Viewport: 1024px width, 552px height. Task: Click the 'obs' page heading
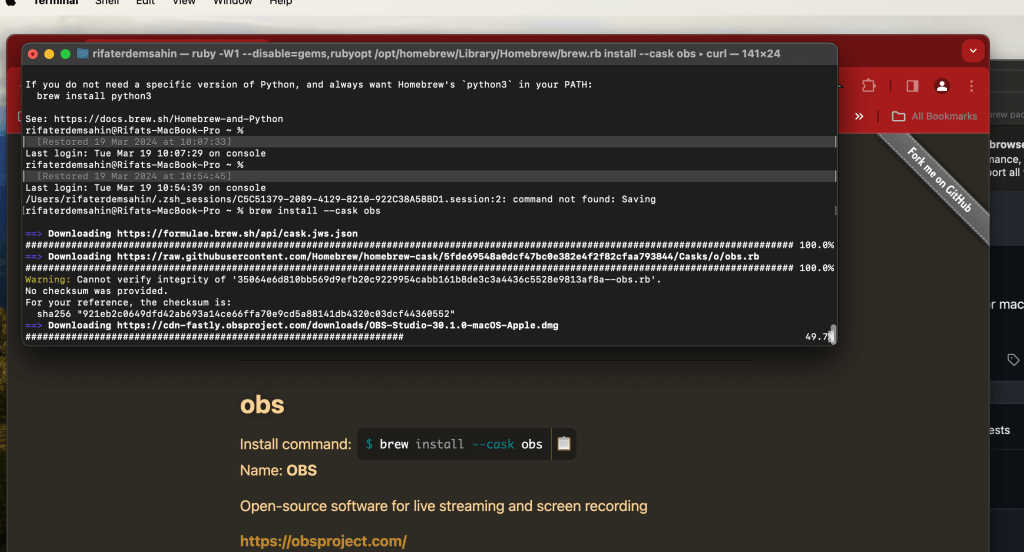tap(262, 404)
